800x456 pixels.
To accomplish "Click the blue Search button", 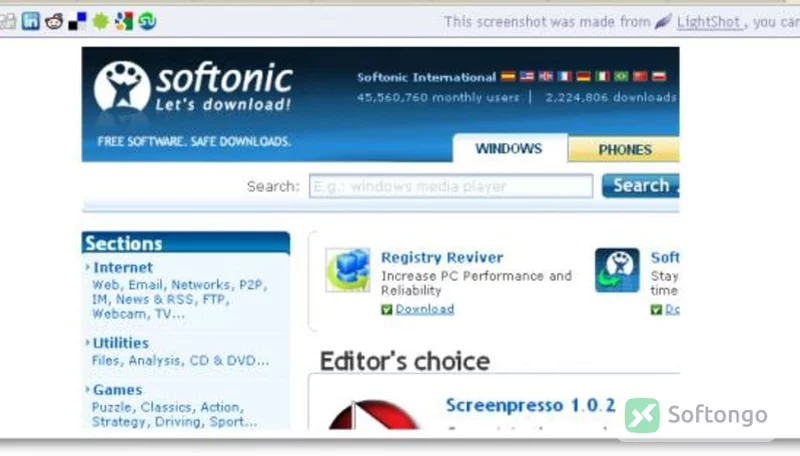I will pos(641,186).
